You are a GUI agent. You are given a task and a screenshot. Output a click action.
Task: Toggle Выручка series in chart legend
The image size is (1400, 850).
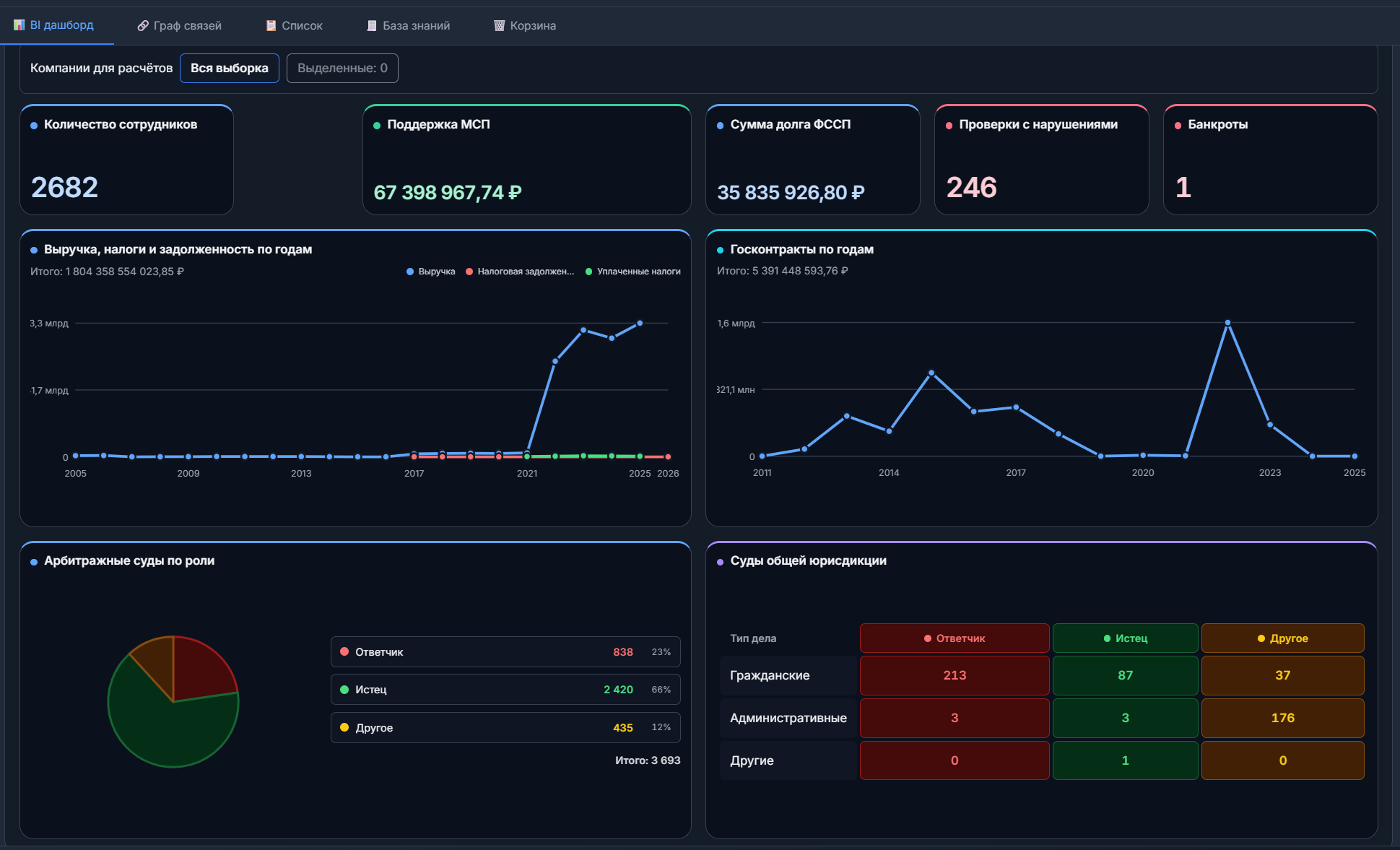(x=431, y=272)
